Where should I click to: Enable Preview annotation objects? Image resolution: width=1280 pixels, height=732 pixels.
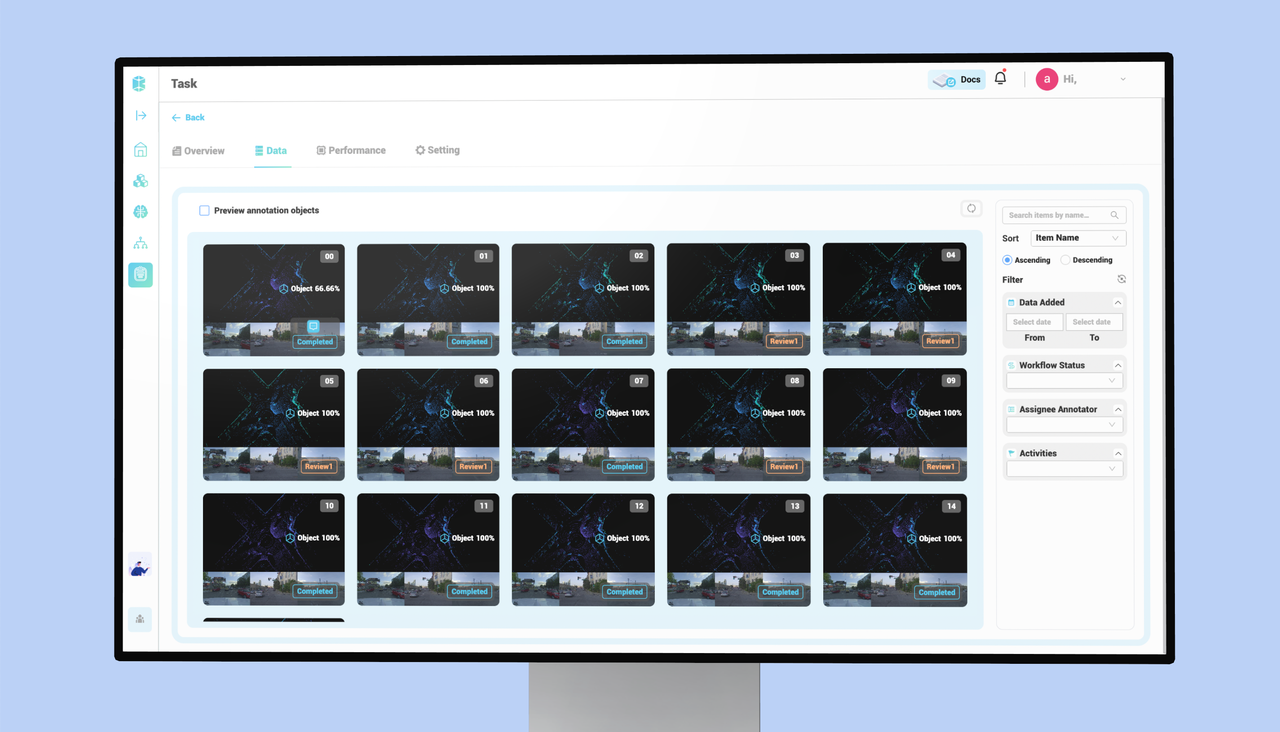tap(204, 210)
